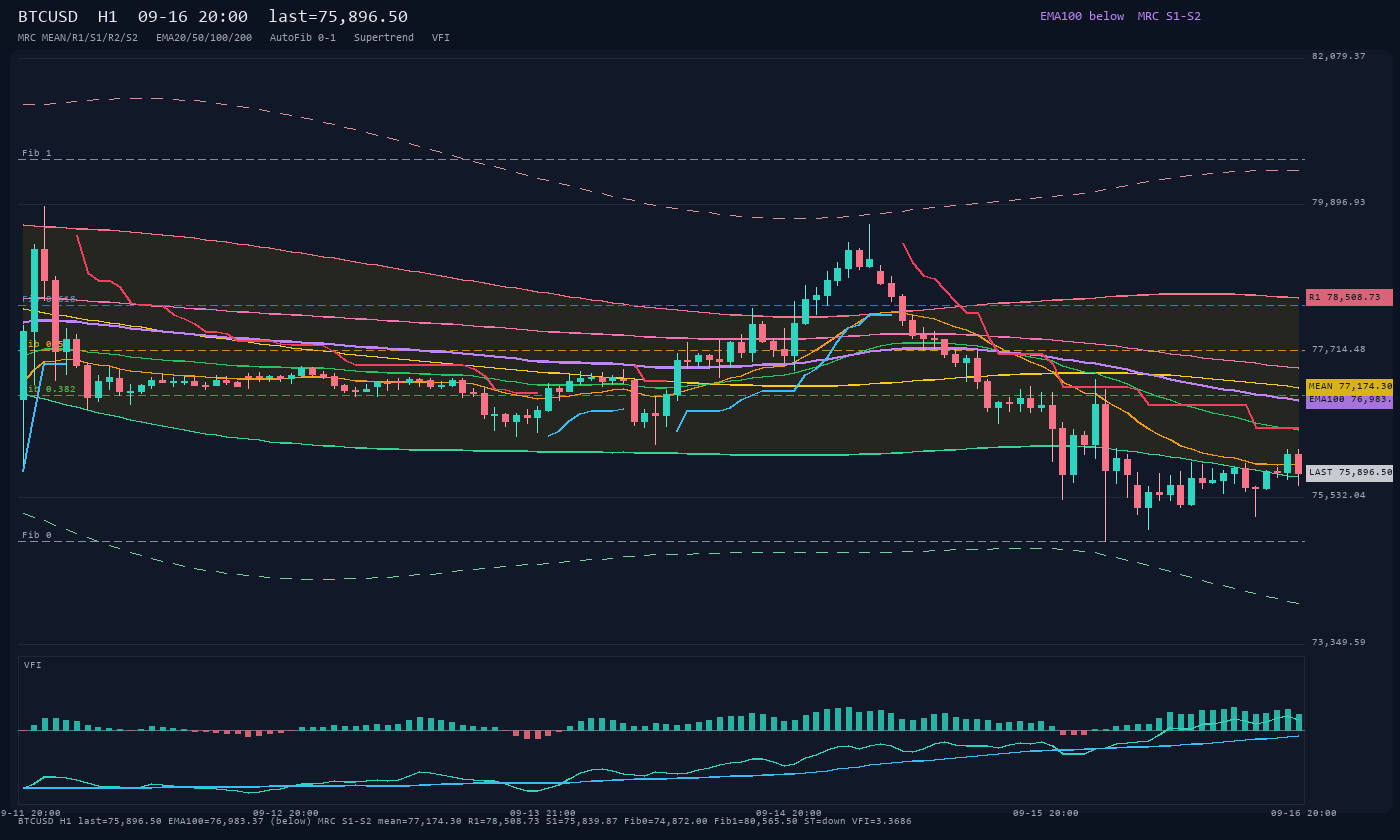The image size is (1400, 840).
Task: Select the red R1 78,508.73 price tag
Action: click(x=1349, y=297)
